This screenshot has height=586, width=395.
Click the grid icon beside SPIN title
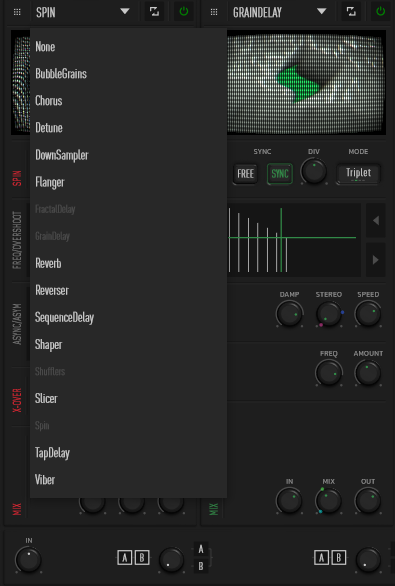click(x=17, y=12)
